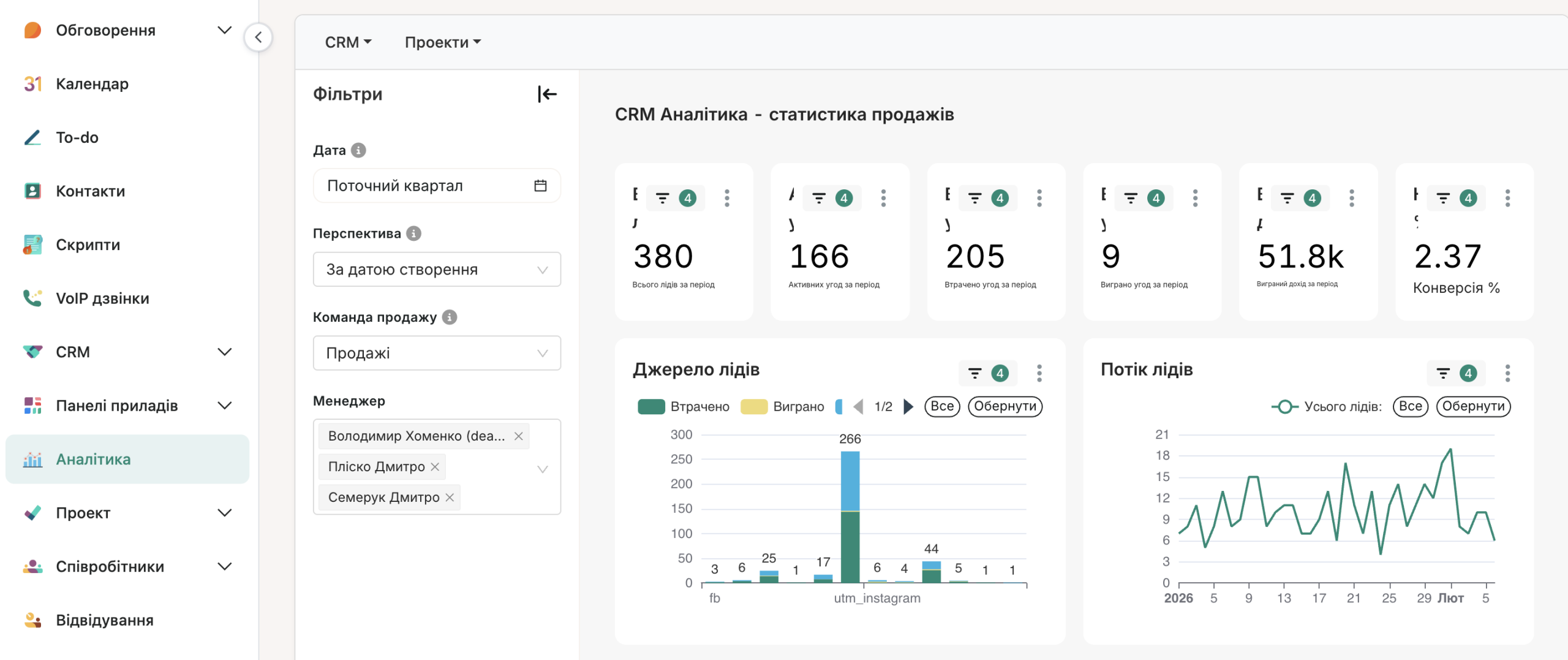Remove Володимир Хоменко from manager filter
This screenshot has height=660, width=1568.
(519, 436)
